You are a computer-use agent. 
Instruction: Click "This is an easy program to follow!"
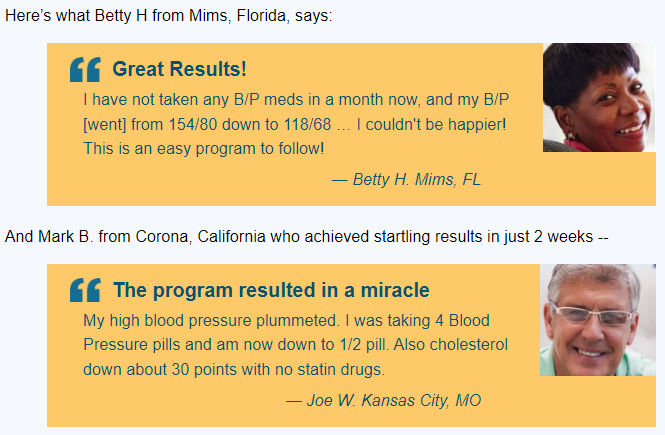(x=204, y=149)
